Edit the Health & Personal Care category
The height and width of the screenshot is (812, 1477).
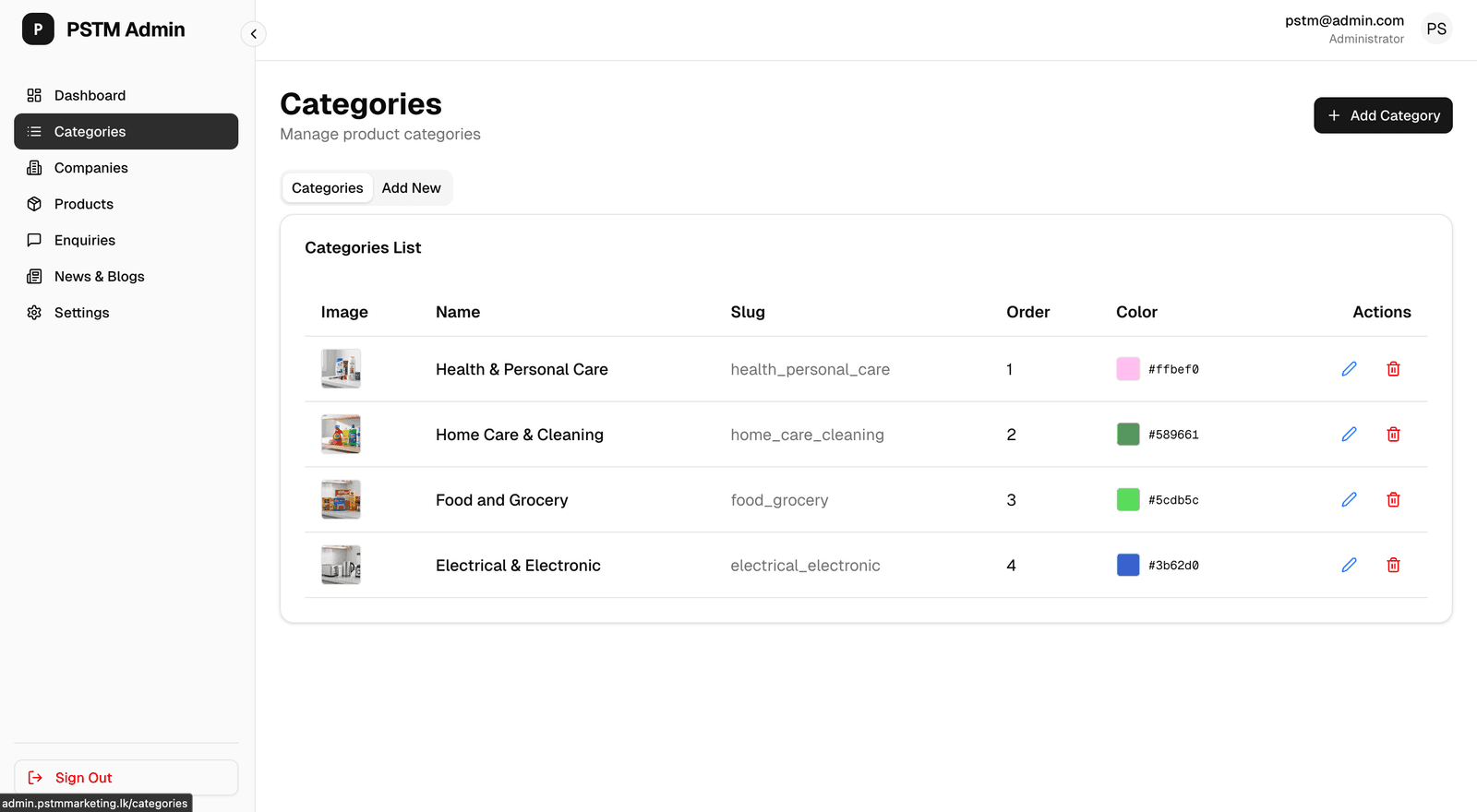[1349, 369]
